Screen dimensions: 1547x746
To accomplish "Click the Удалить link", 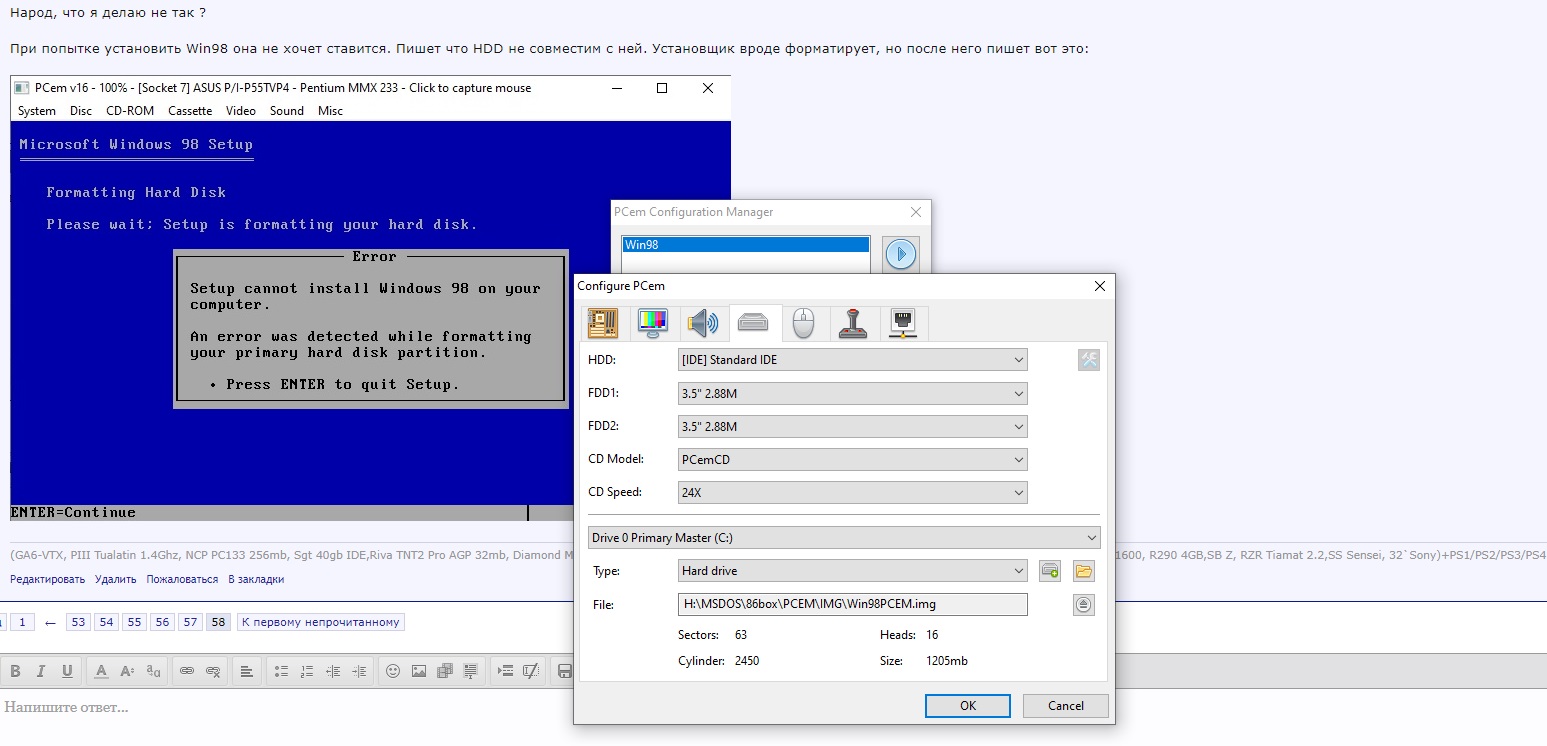I will coord(115,579).
